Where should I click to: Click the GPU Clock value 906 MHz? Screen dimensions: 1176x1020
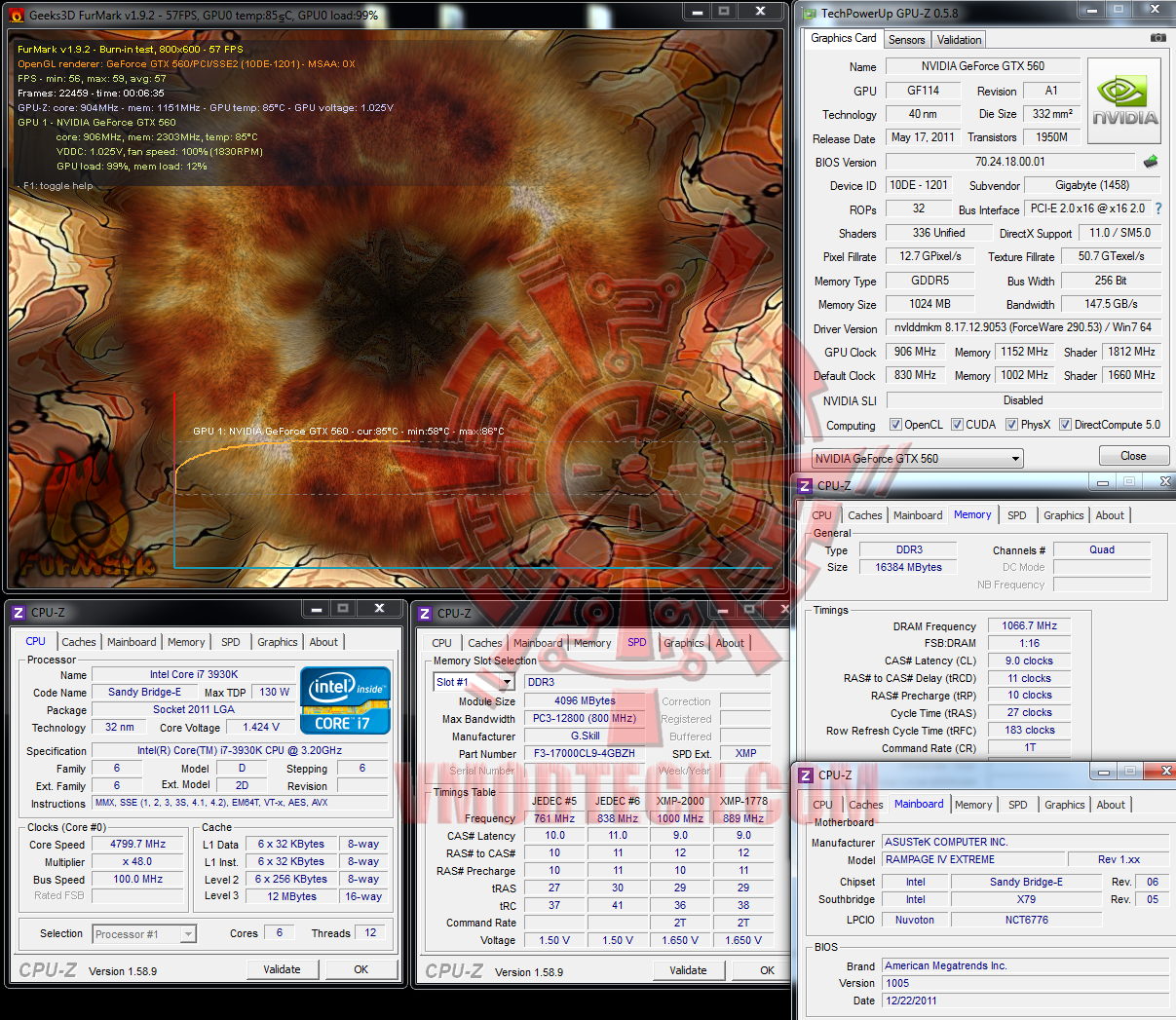coord(915,352)
